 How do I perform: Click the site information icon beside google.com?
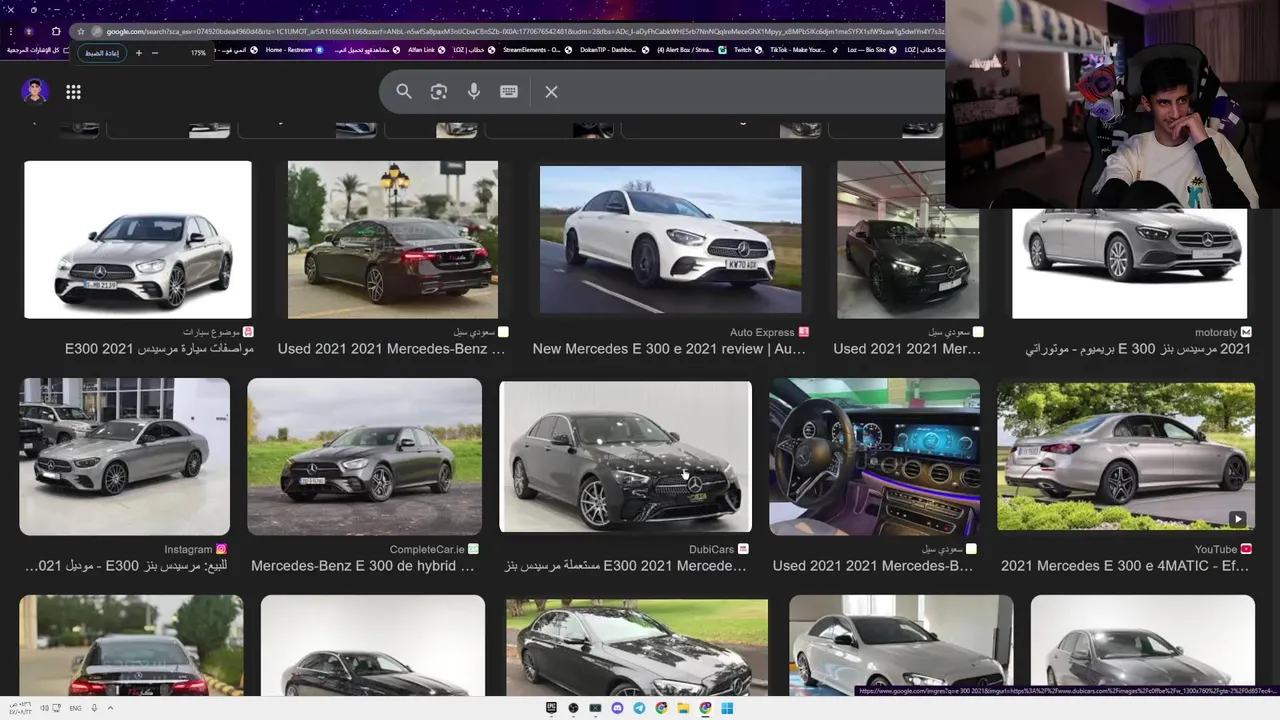(x=96, y=31)
